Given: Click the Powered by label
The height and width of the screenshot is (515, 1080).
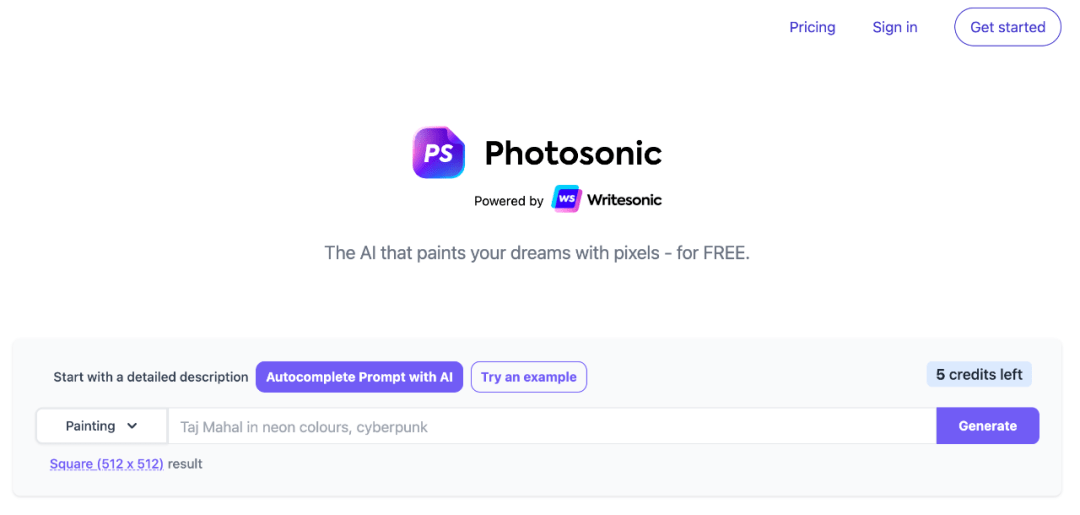Looking at the screenshot, I should point(508,201).
